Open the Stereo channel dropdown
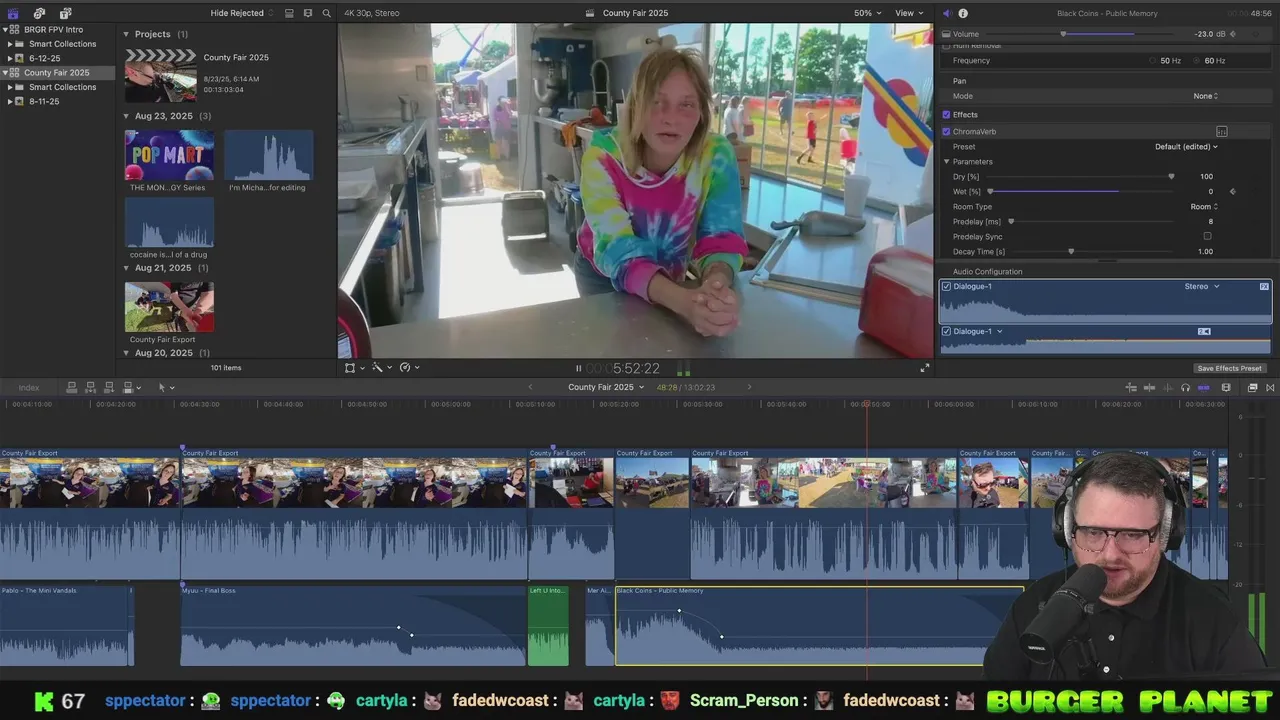The image size is (1280, 720). point(1202,286)
